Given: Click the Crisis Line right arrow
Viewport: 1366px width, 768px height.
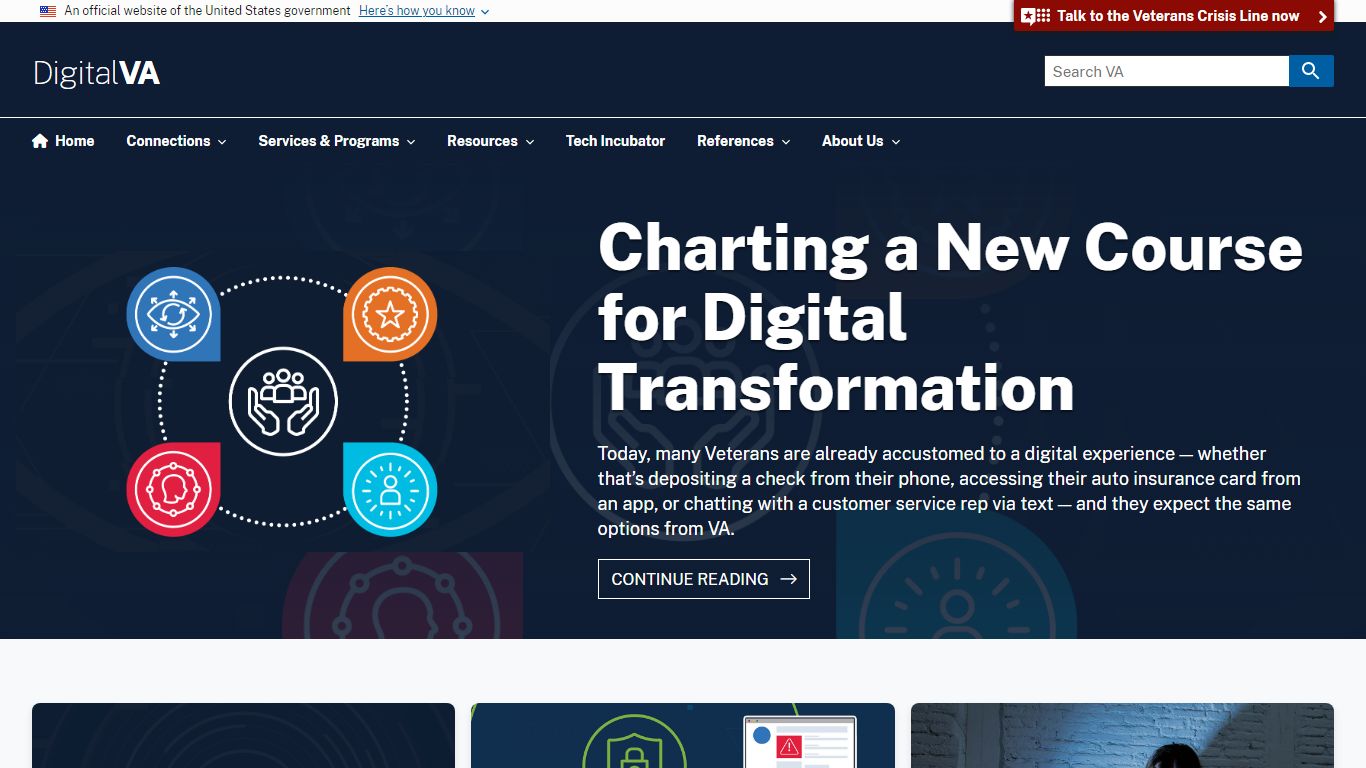Looking at the screenshot, I should point(1322,16).
